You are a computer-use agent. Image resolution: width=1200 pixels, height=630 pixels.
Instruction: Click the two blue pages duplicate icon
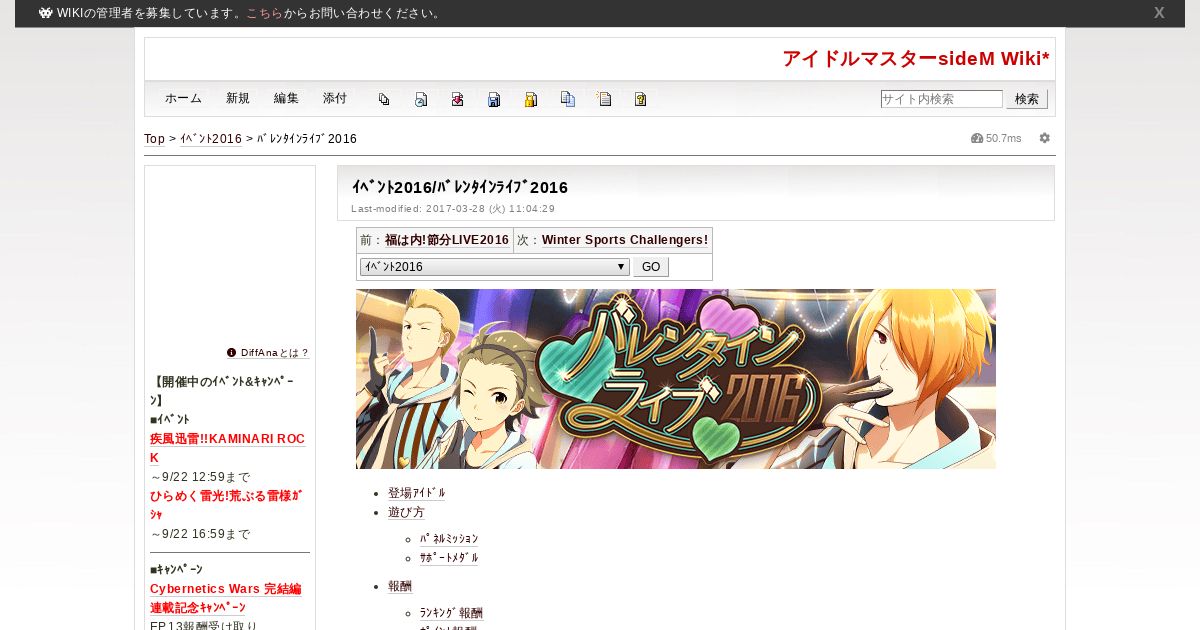point(568,99)
